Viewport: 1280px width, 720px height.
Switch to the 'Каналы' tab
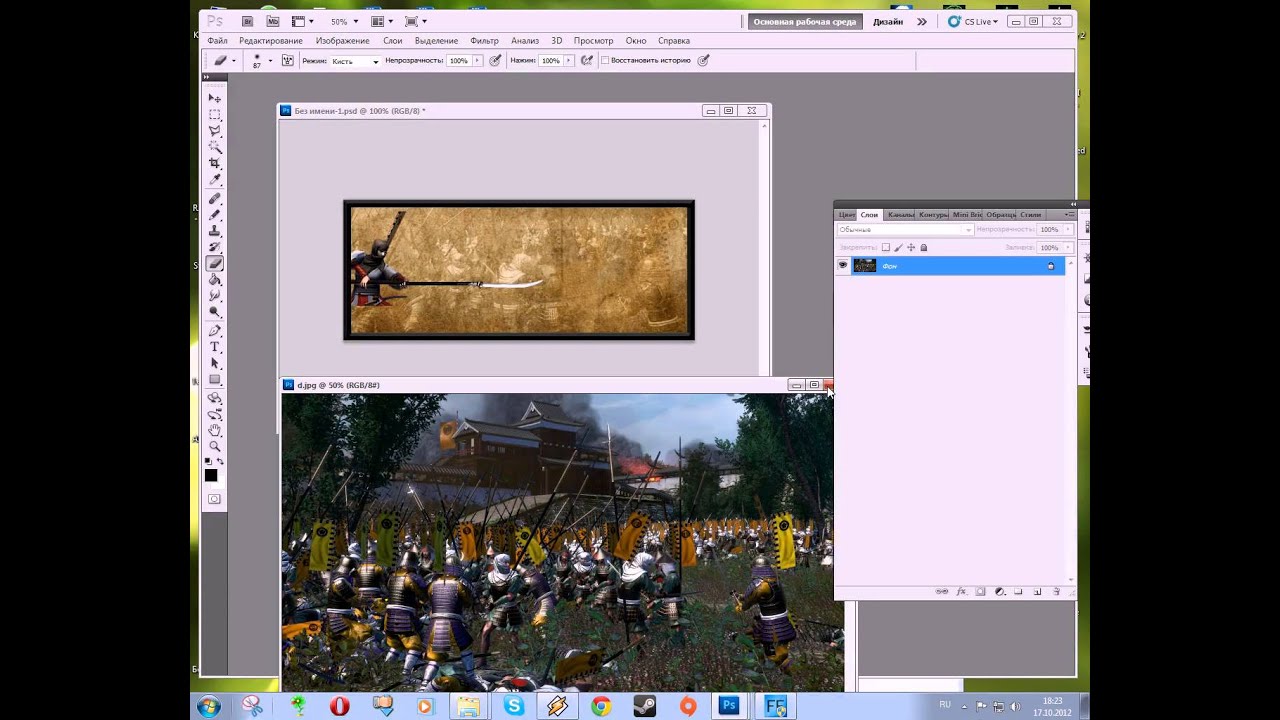click(900, 215)
